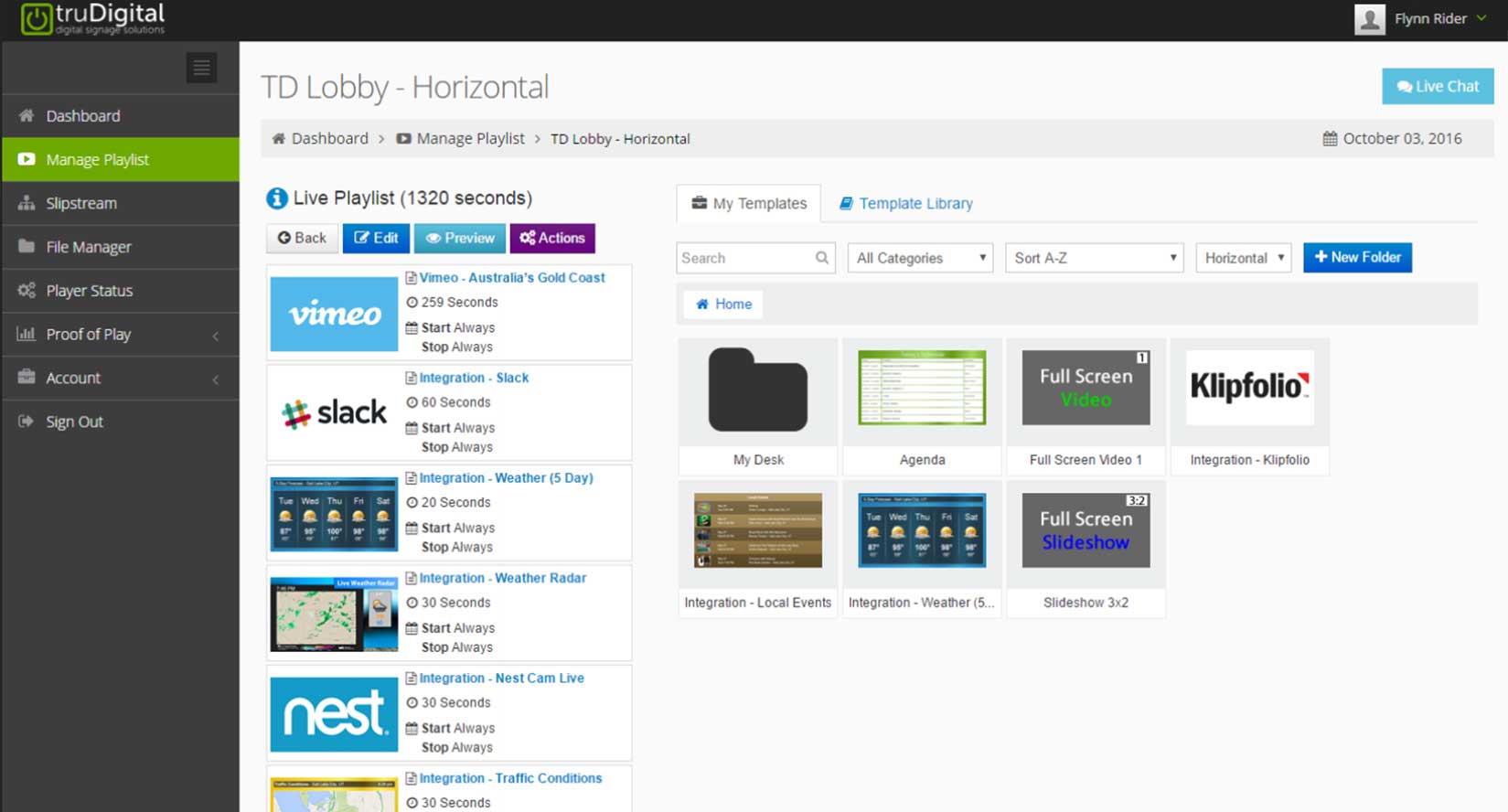Click the Preview button

point(460,238)
